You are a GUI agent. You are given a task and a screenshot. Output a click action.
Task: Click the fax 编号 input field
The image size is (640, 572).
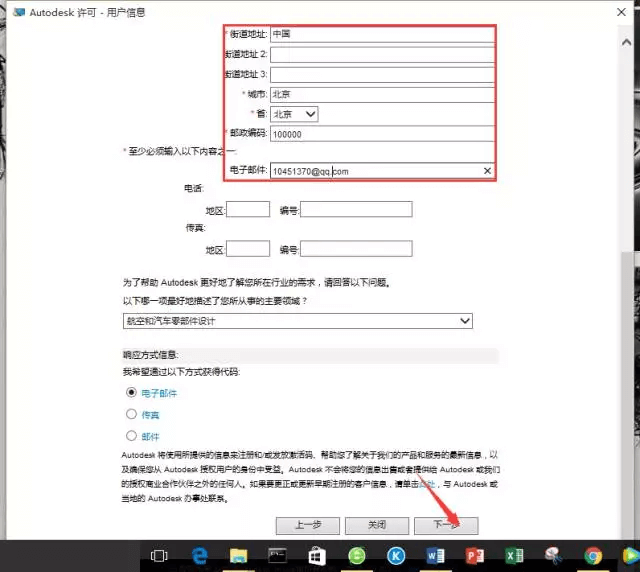tap(356, 248)
